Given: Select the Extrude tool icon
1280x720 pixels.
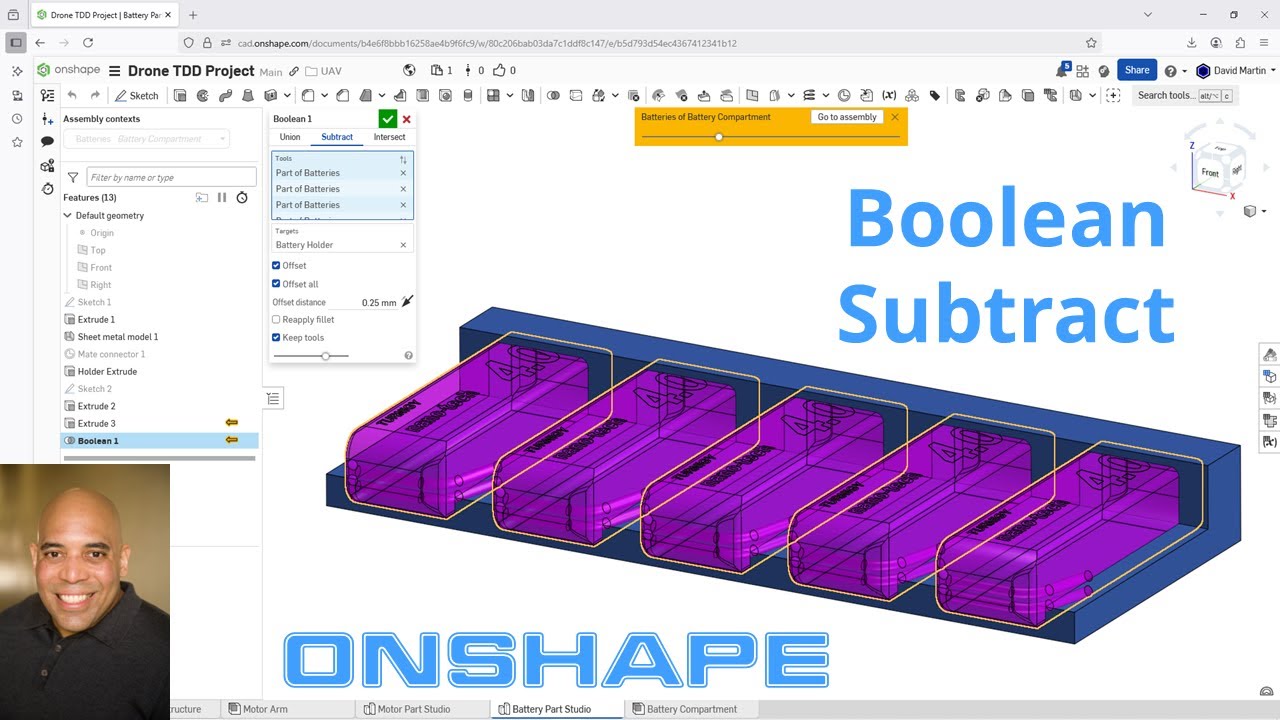Looking at the screenshot, I should (x=180, y=96).
